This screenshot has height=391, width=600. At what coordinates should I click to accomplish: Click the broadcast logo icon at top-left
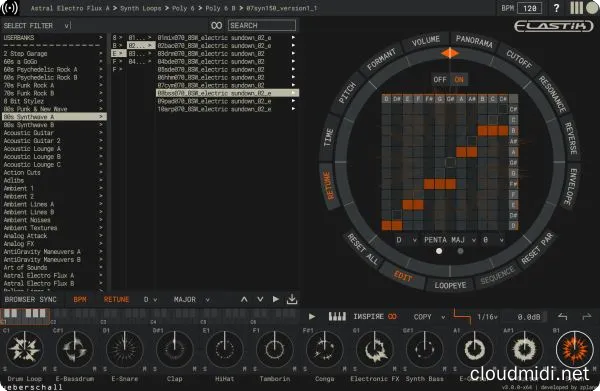click(x=9, y=8)
